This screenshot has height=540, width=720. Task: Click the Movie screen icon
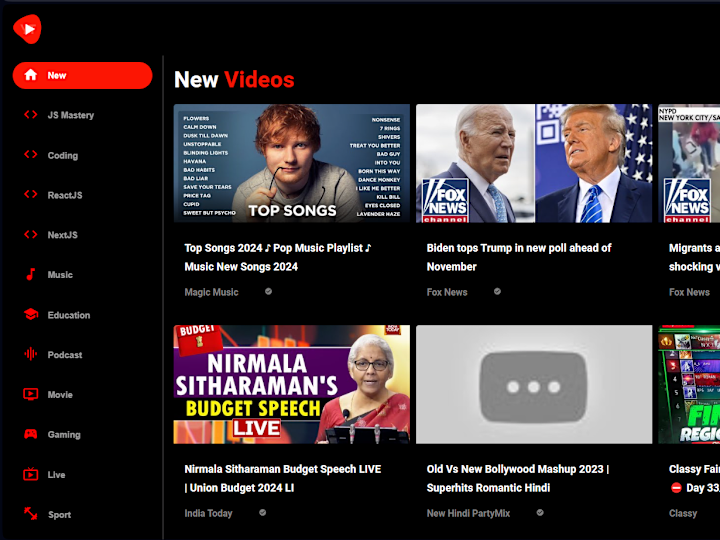pyautogui.click(x=31, y=394)
